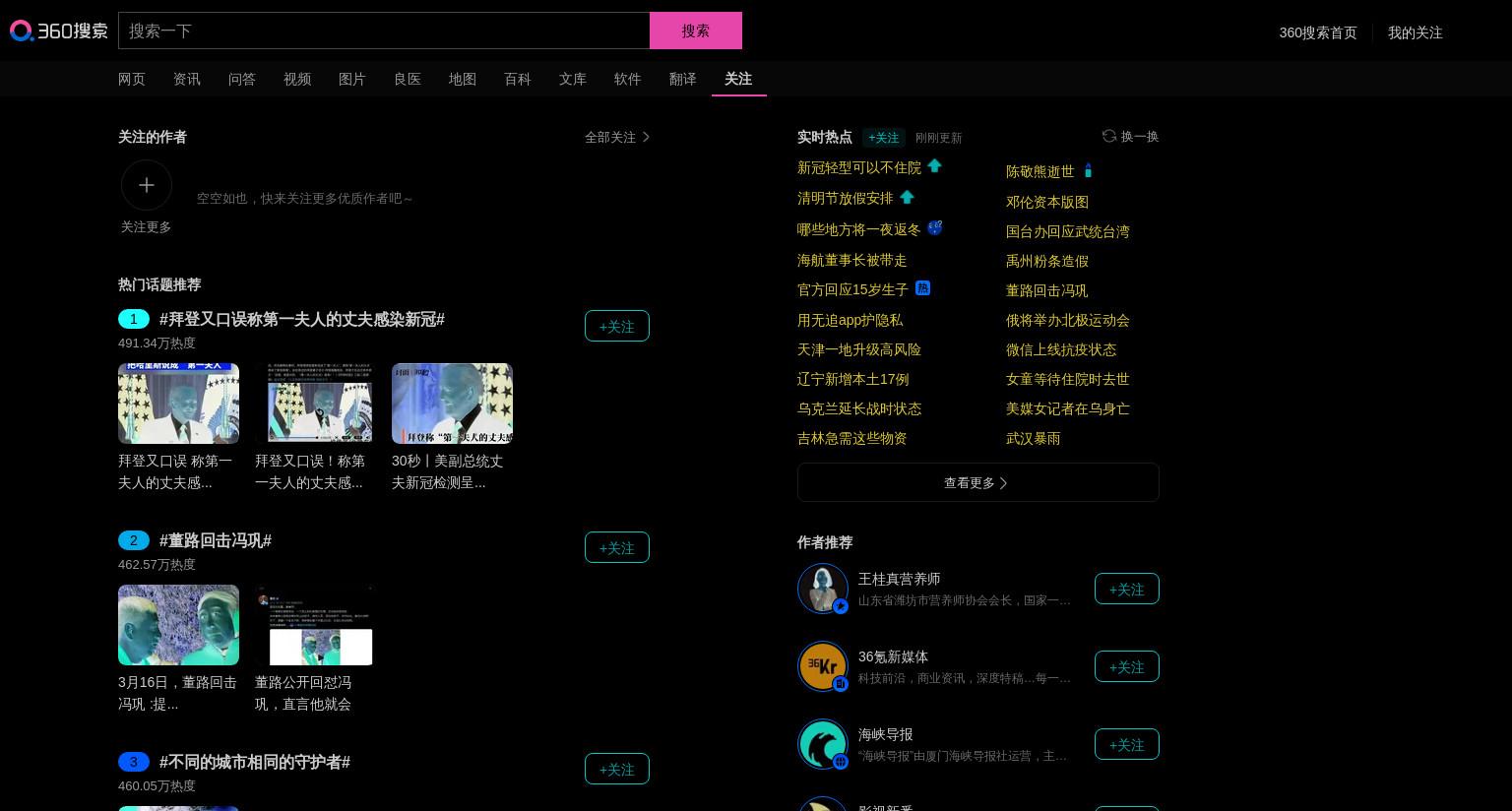Click the 搜索一下 search input field
The image size is (1512, 811).
click(x=384, y=31)
